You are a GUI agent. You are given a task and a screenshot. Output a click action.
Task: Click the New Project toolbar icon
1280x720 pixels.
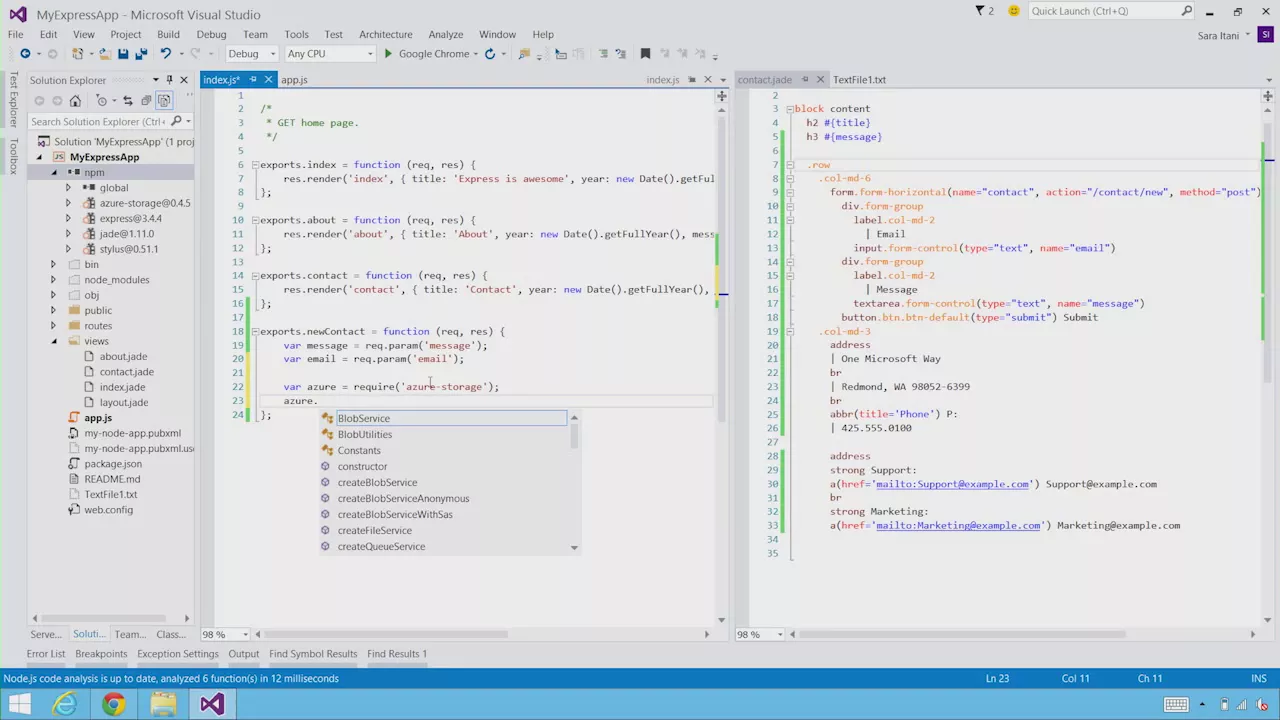coord(77,54)
